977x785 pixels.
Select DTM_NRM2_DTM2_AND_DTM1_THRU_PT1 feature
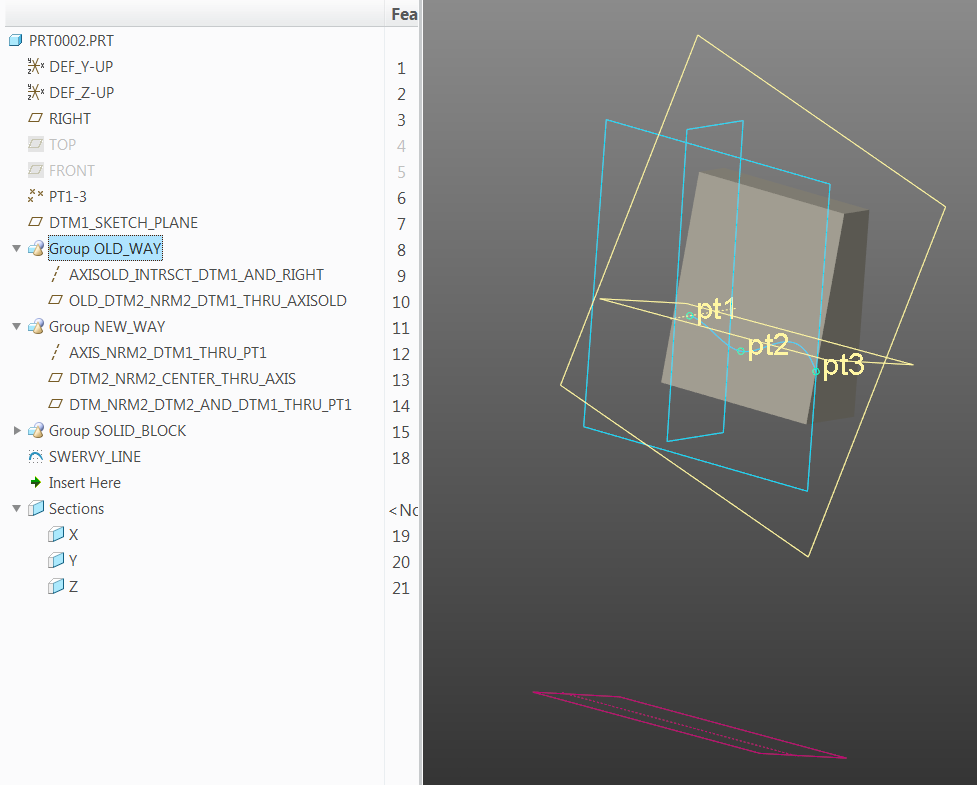(x=210, y=405)
